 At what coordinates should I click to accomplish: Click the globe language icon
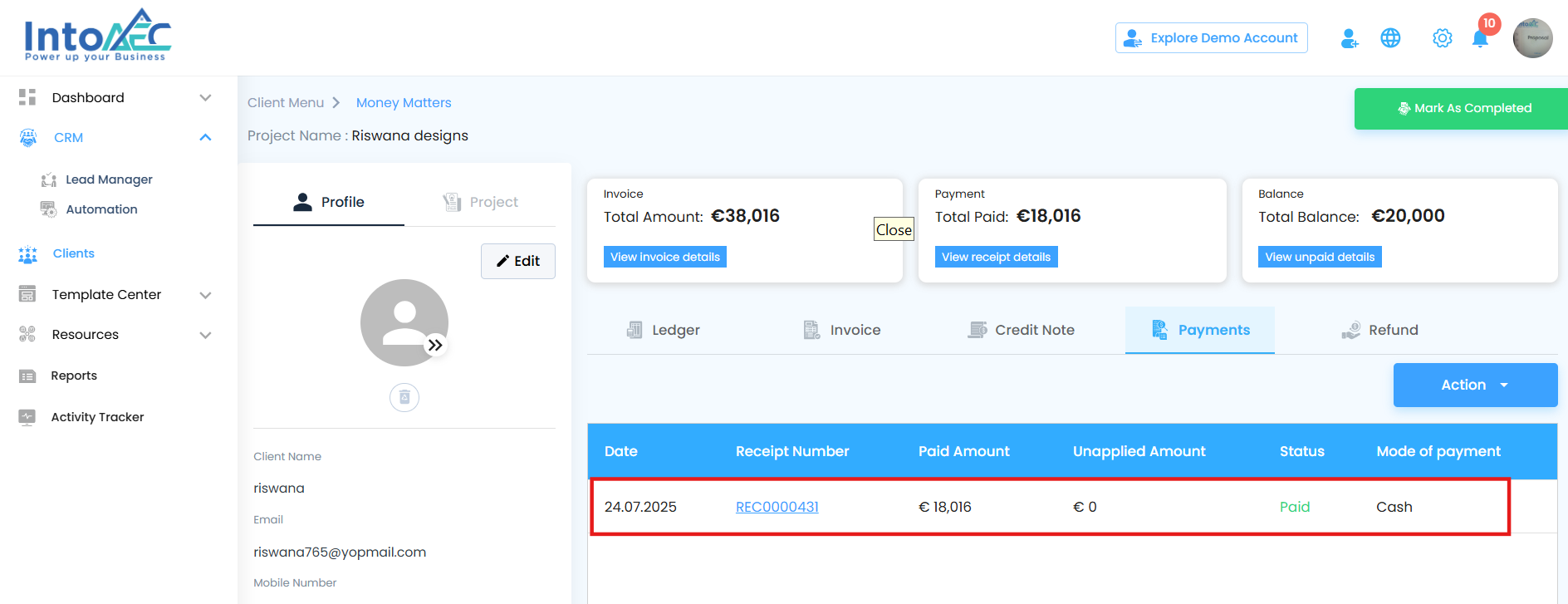pos(1390,38)
